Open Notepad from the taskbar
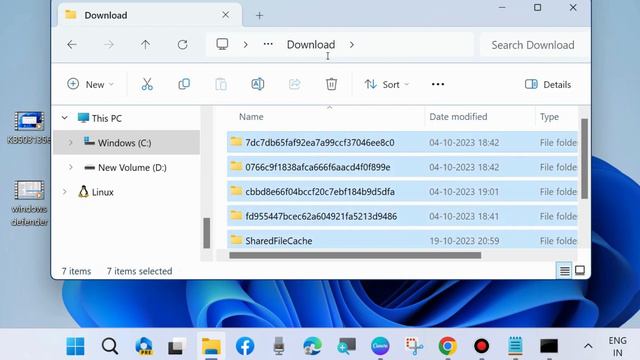Viewport: 640px width, 360px height. pos(515,346)
